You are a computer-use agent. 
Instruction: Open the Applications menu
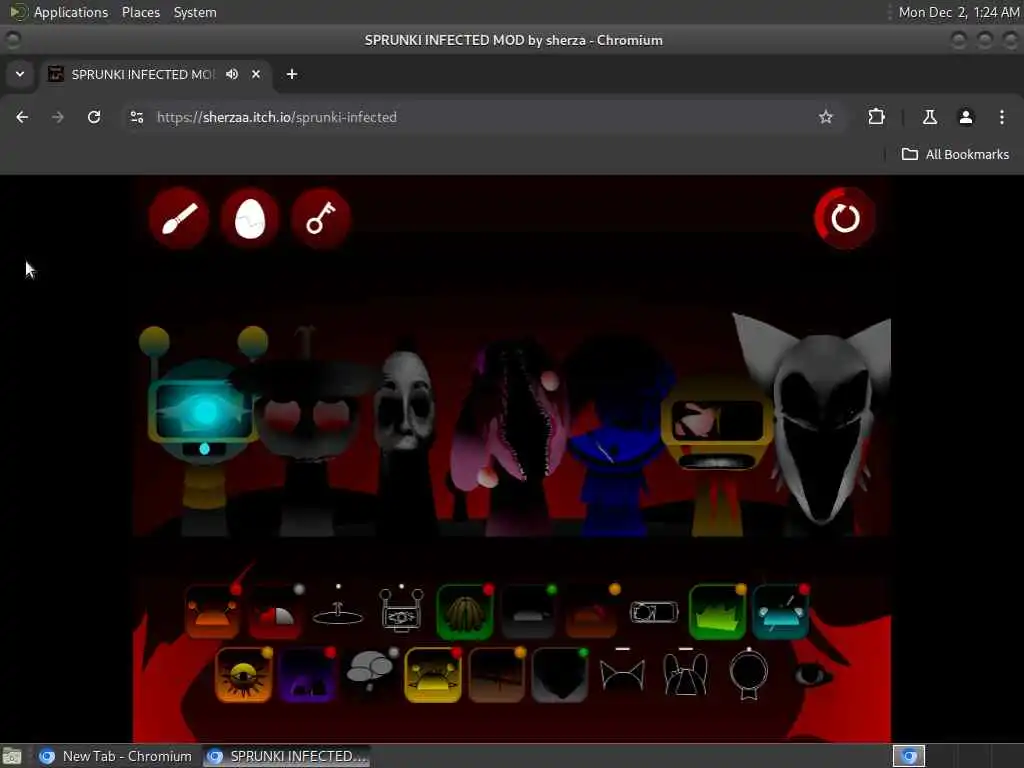point(71,12)
